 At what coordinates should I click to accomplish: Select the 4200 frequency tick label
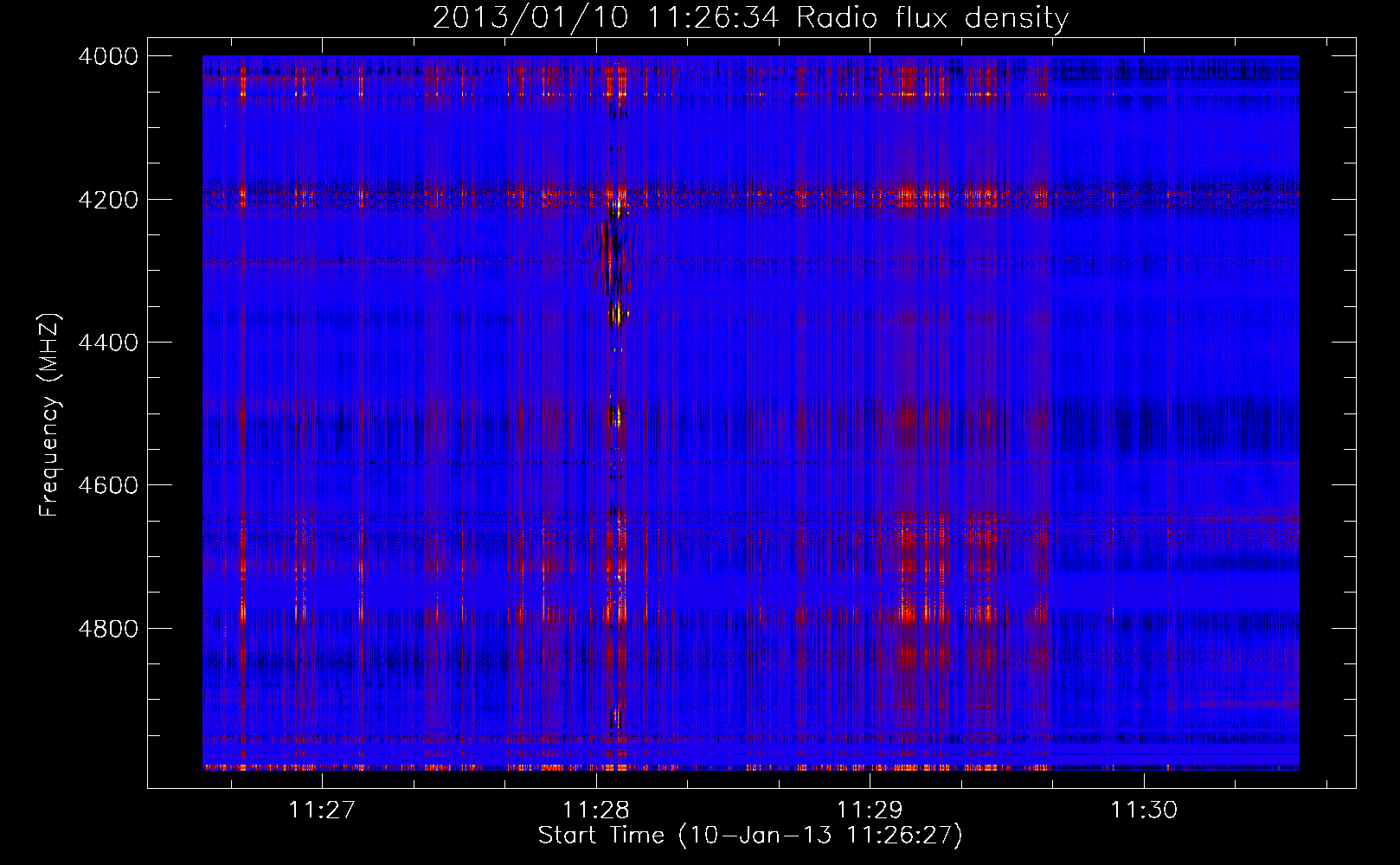108,199
